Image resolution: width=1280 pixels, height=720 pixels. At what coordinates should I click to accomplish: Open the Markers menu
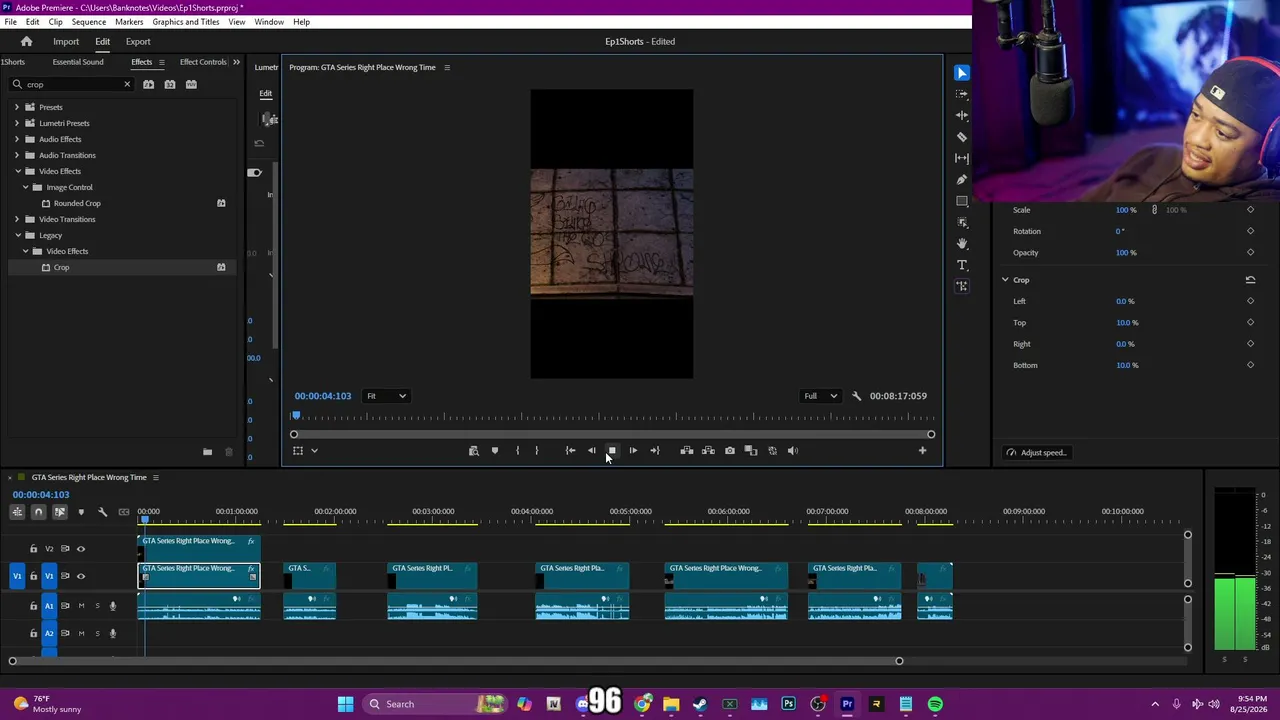coord(129,22)
